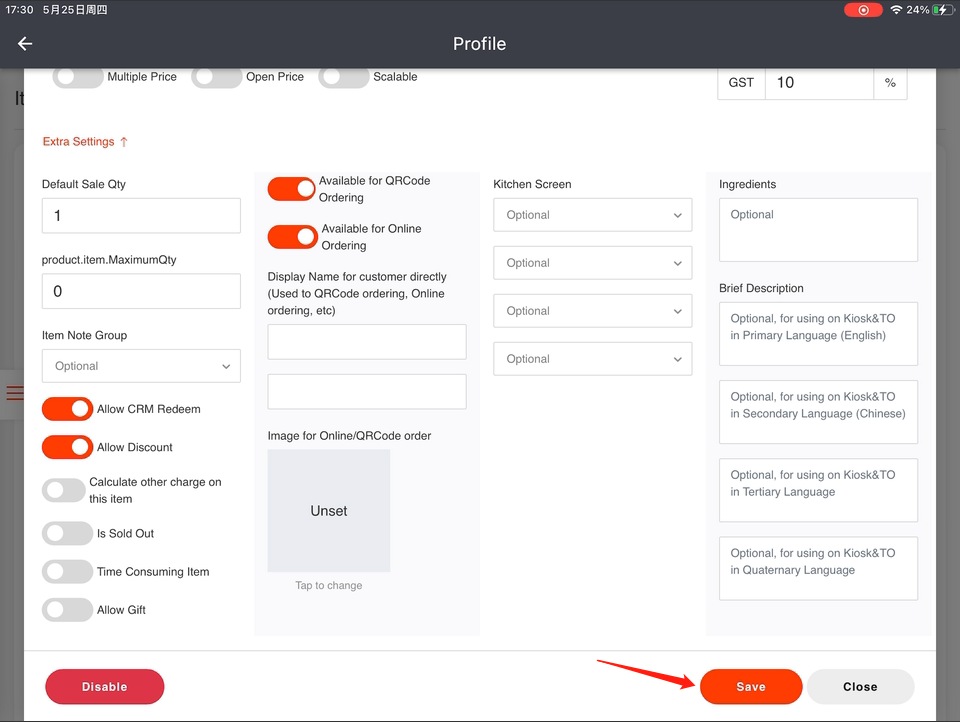Expand the last Kitchen Screen dropdown
960x722 pixels.
(592, 359)
